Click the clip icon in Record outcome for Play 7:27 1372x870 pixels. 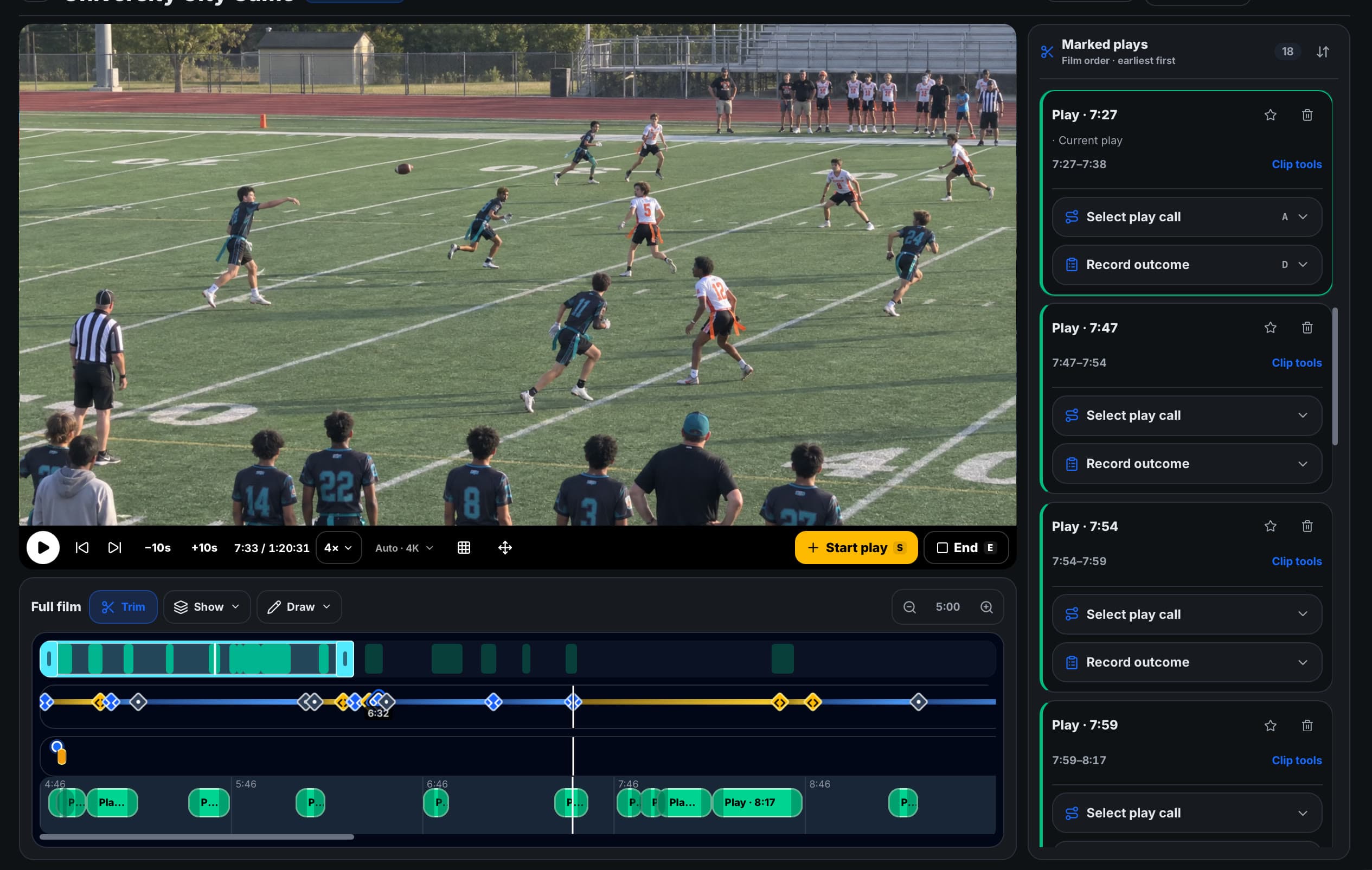tap(1071, 264)
